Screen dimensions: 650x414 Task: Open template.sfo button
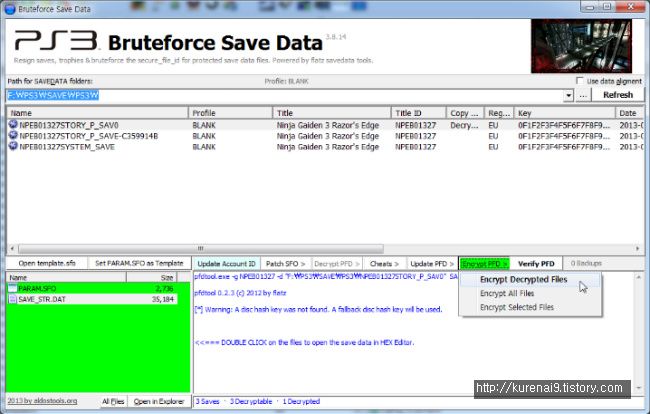(x=47, y=263)
